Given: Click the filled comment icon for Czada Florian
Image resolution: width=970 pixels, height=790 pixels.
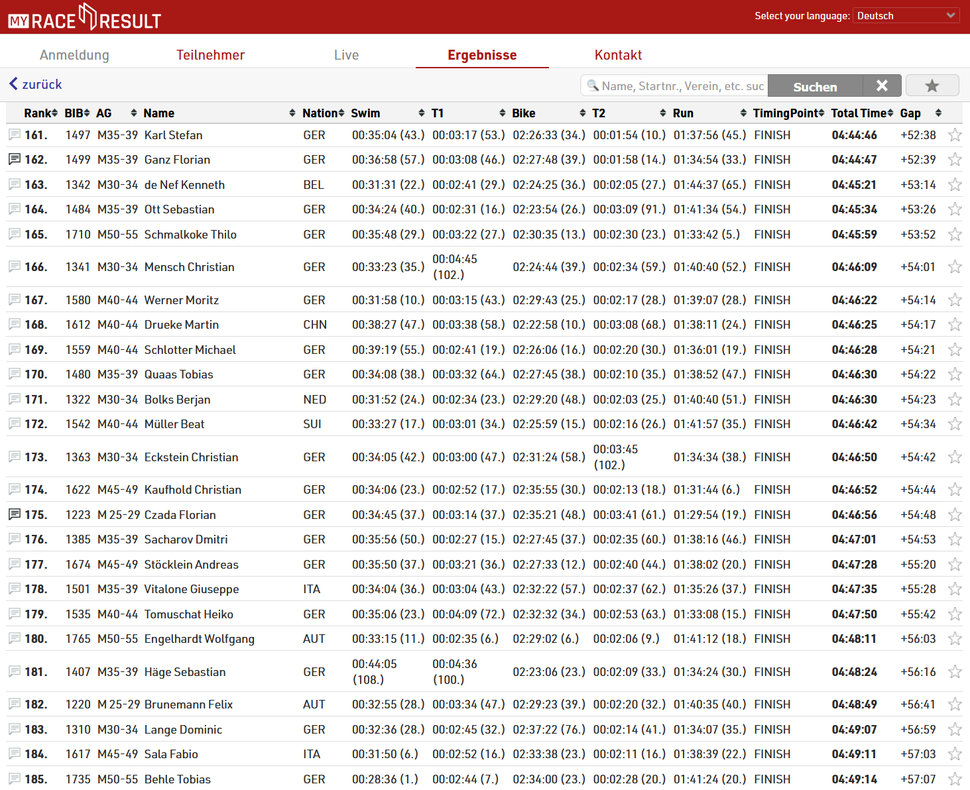Looking at the screenshot, I should [14, 514].
